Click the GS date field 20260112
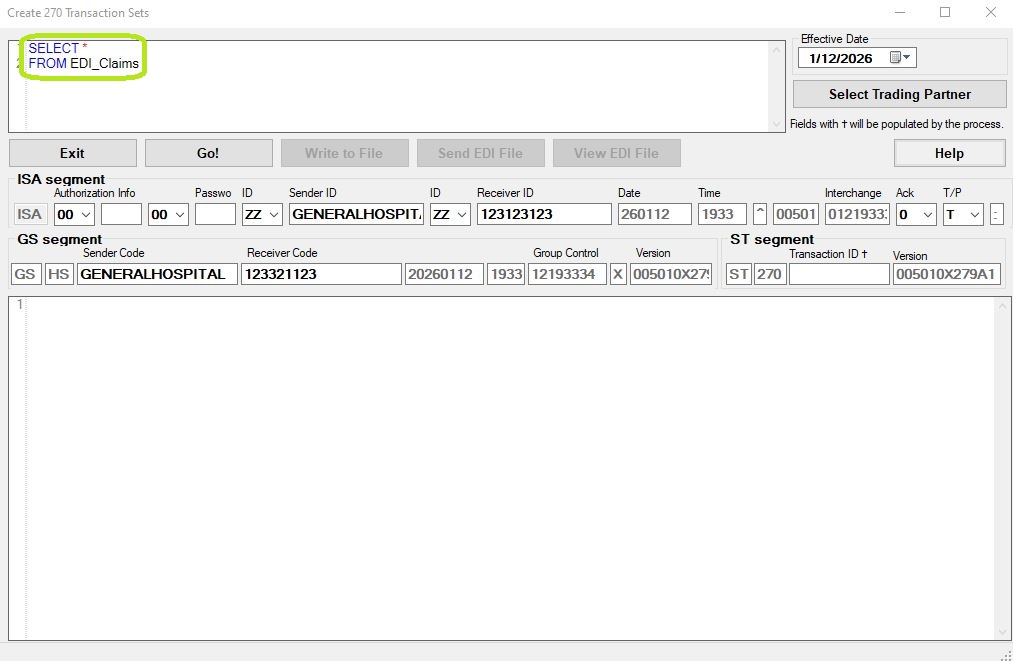The image size is (1013, 661). click(444, 274)
